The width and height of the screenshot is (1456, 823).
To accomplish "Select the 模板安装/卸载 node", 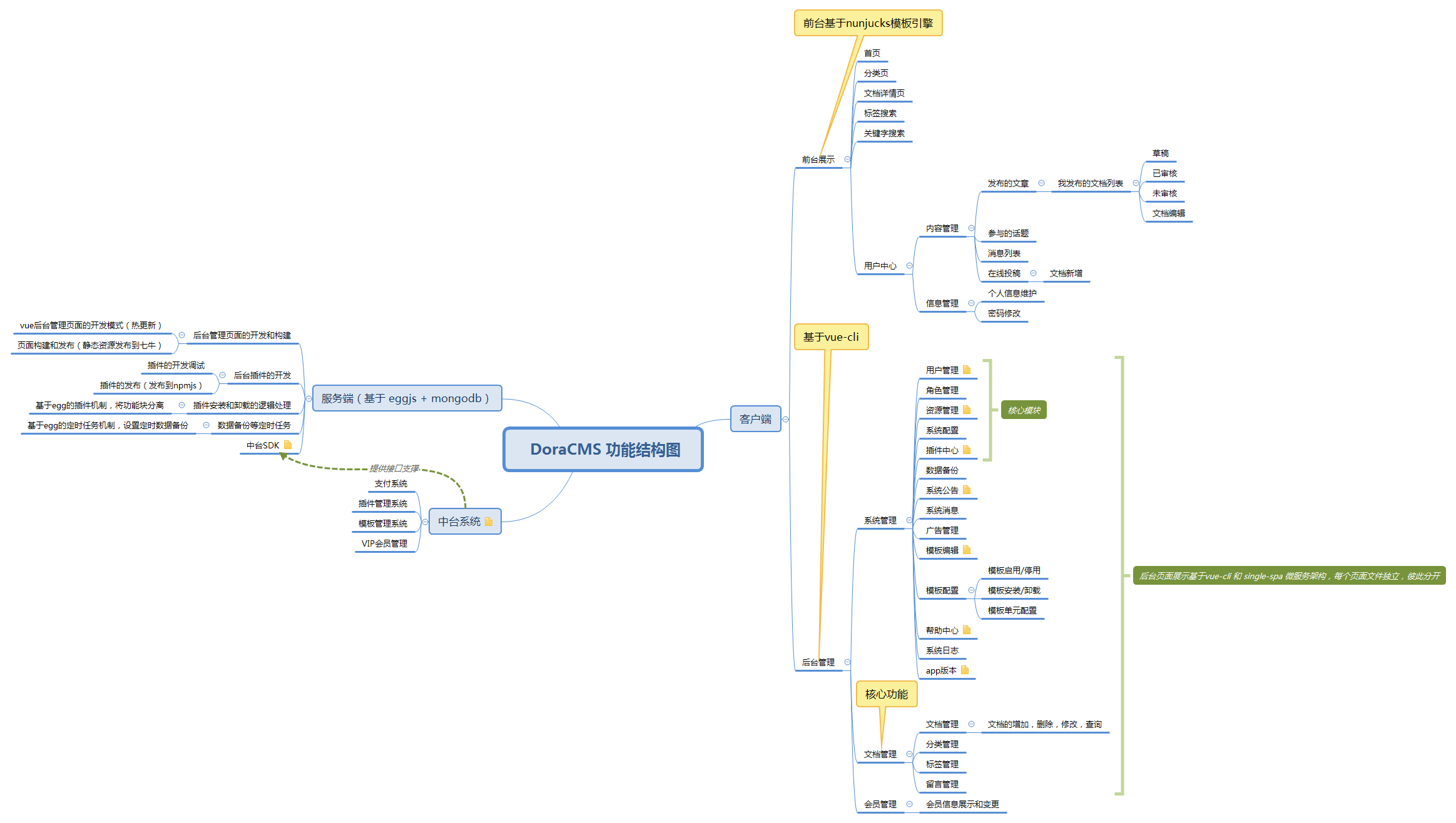I will coord(1014,590).
